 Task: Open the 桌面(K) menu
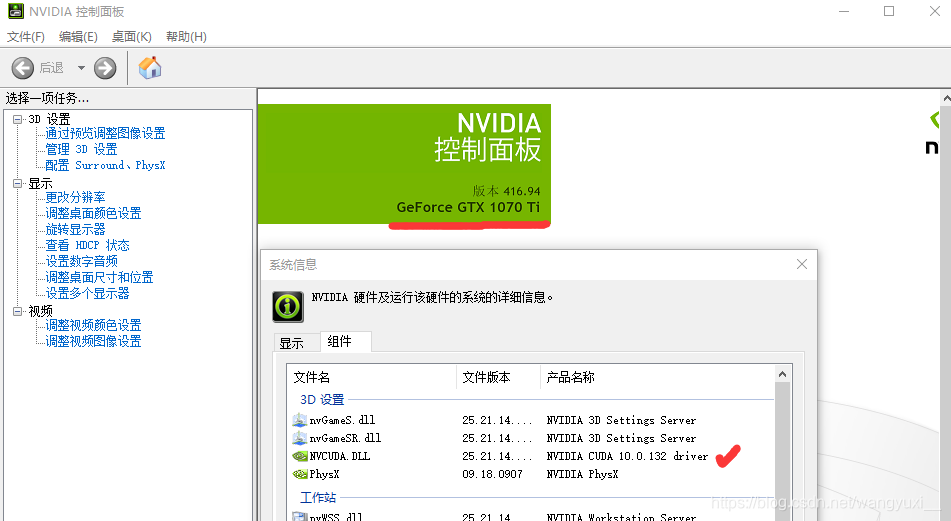pyautogui.click(x=132, y=37)
